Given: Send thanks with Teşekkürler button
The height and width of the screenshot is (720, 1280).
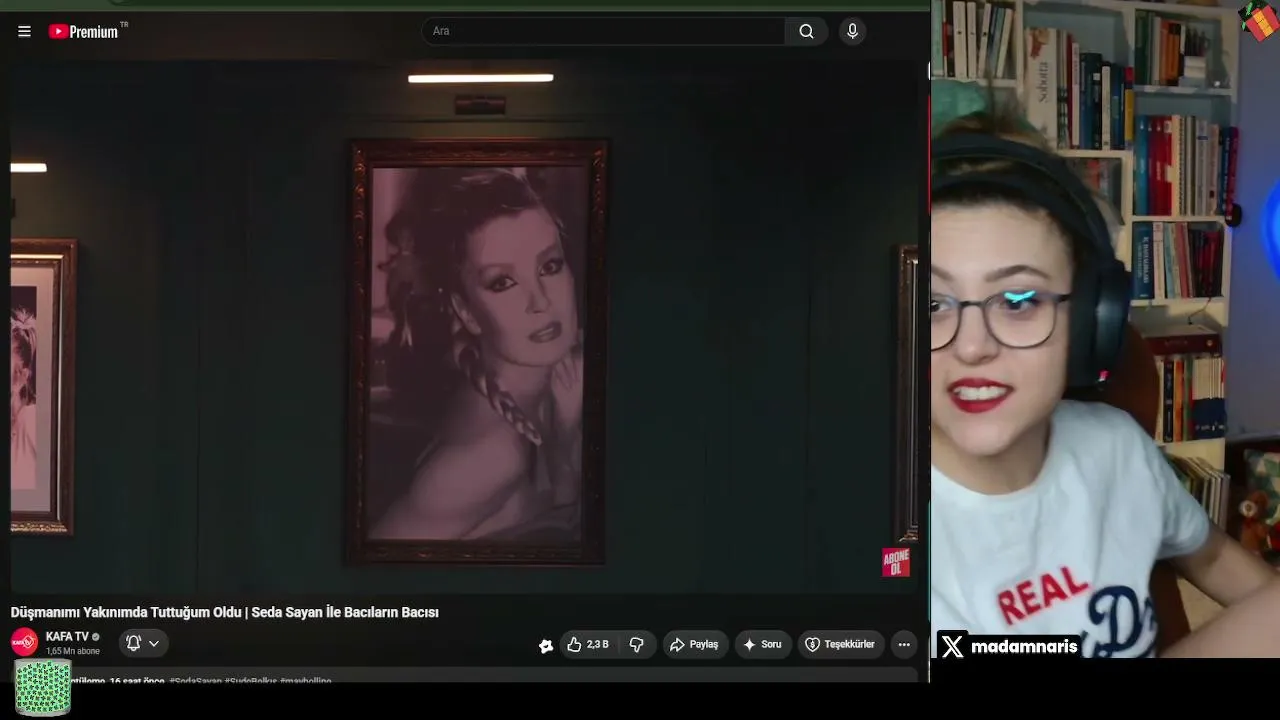Looking at the screenshot, I should point(841,645).
